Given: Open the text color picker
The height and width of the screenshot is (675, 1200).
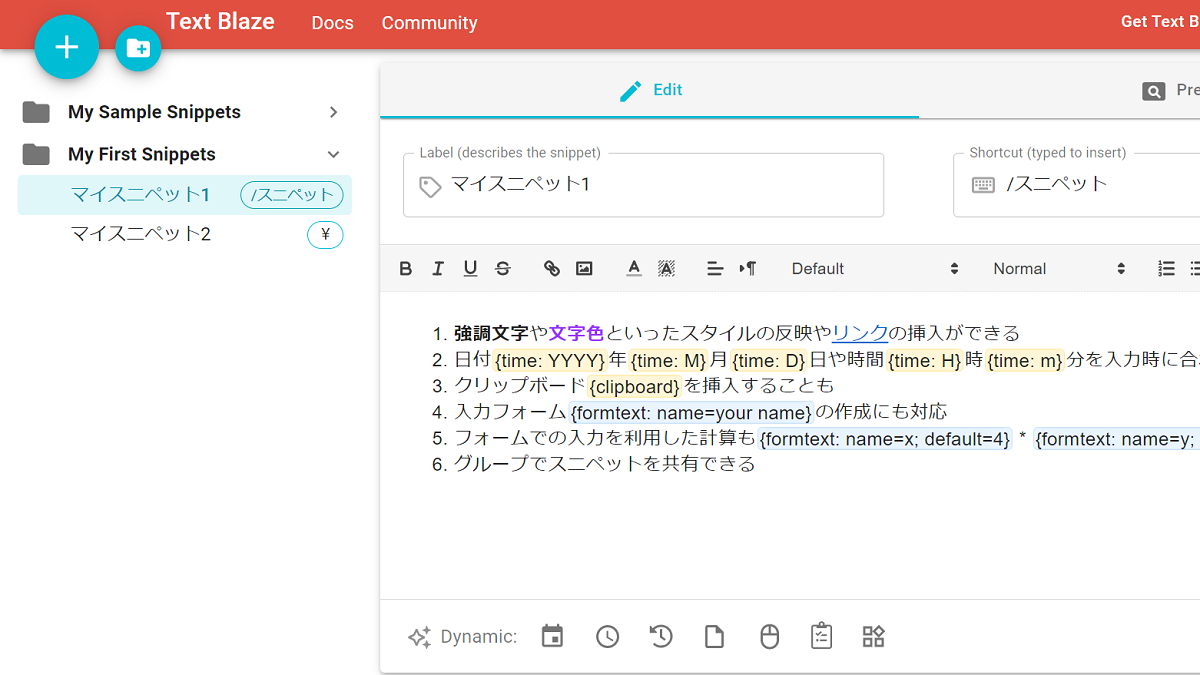Looking at the screenshot, I should [633, 268].
